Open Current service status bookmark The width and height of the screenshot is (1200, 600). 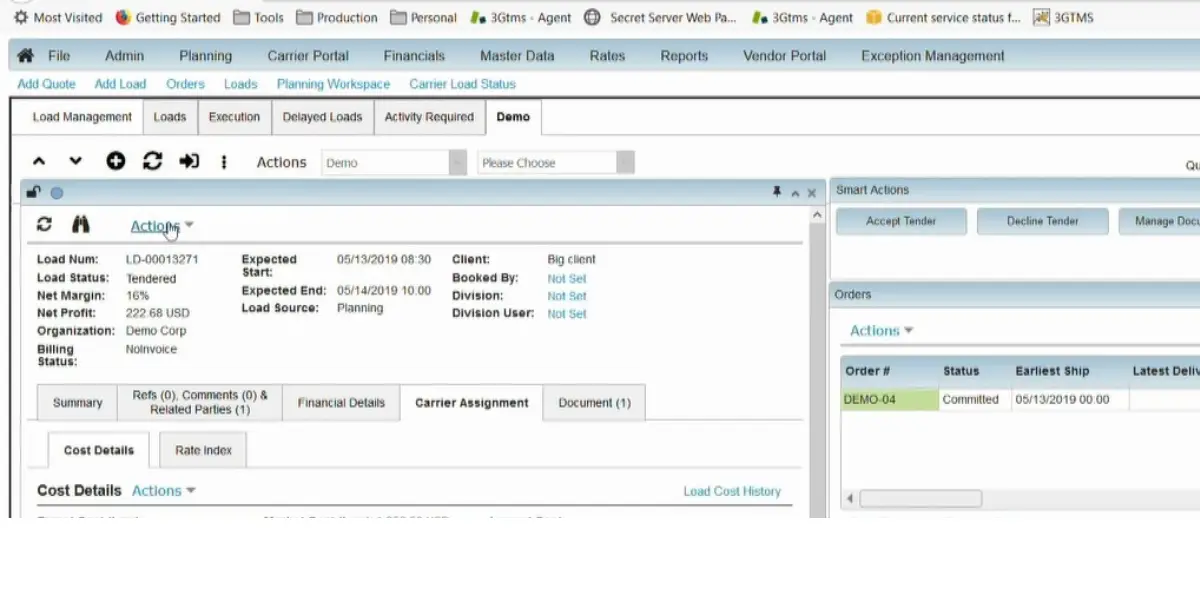tap(943, 17)
